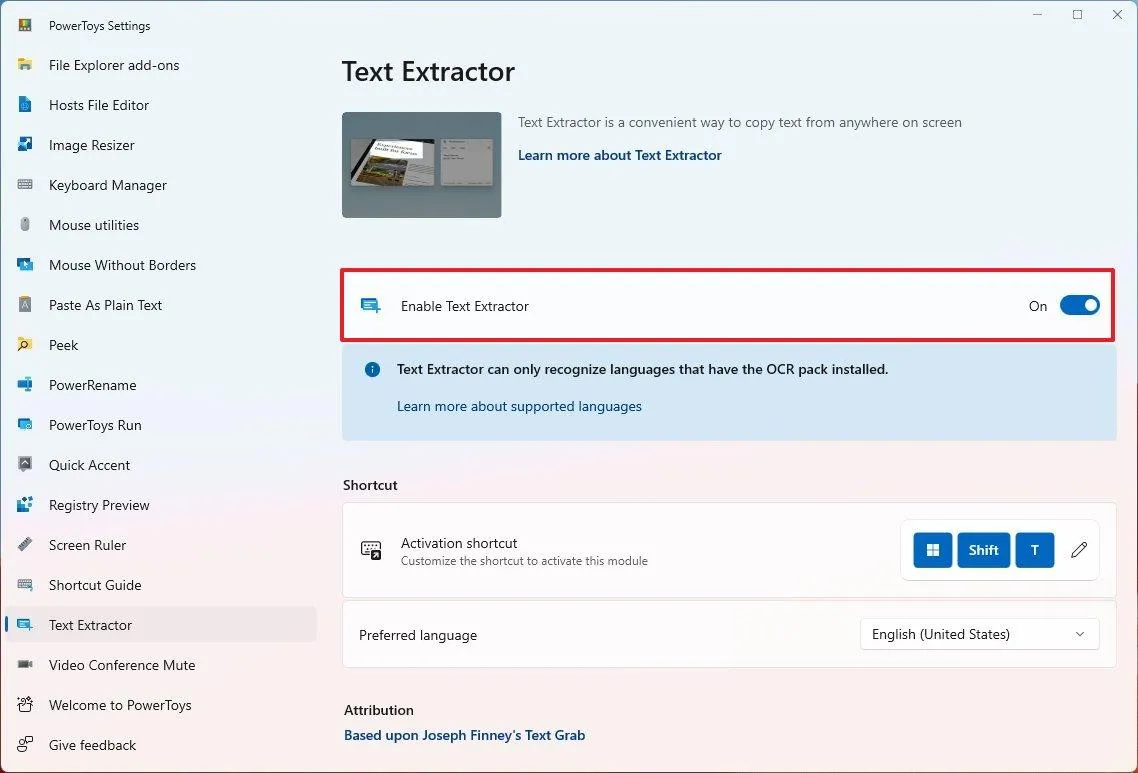Open Welcome to PowerToys page
This screenshot has width=1138, height=773.
(x=120, y=705)
